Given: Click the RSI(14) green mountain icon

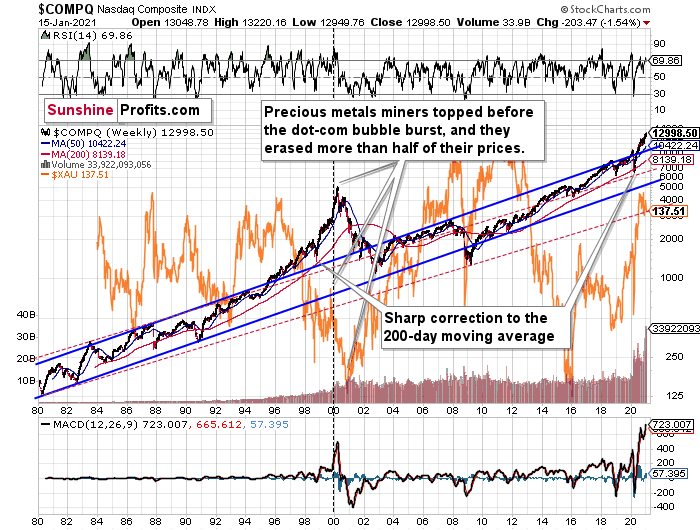Looking at the screenshot, I should click(x=45, y=35).
